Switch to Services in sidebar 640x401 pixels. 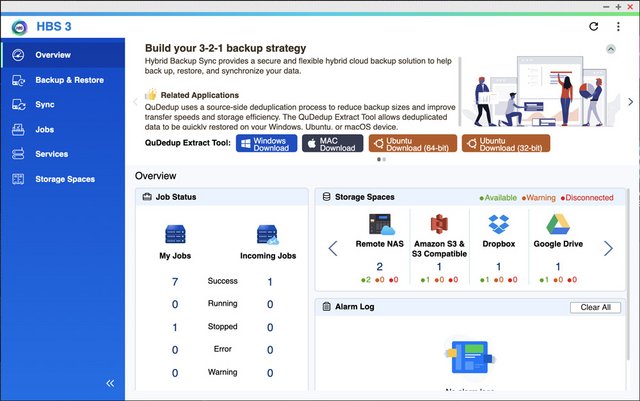pos(63,154)
